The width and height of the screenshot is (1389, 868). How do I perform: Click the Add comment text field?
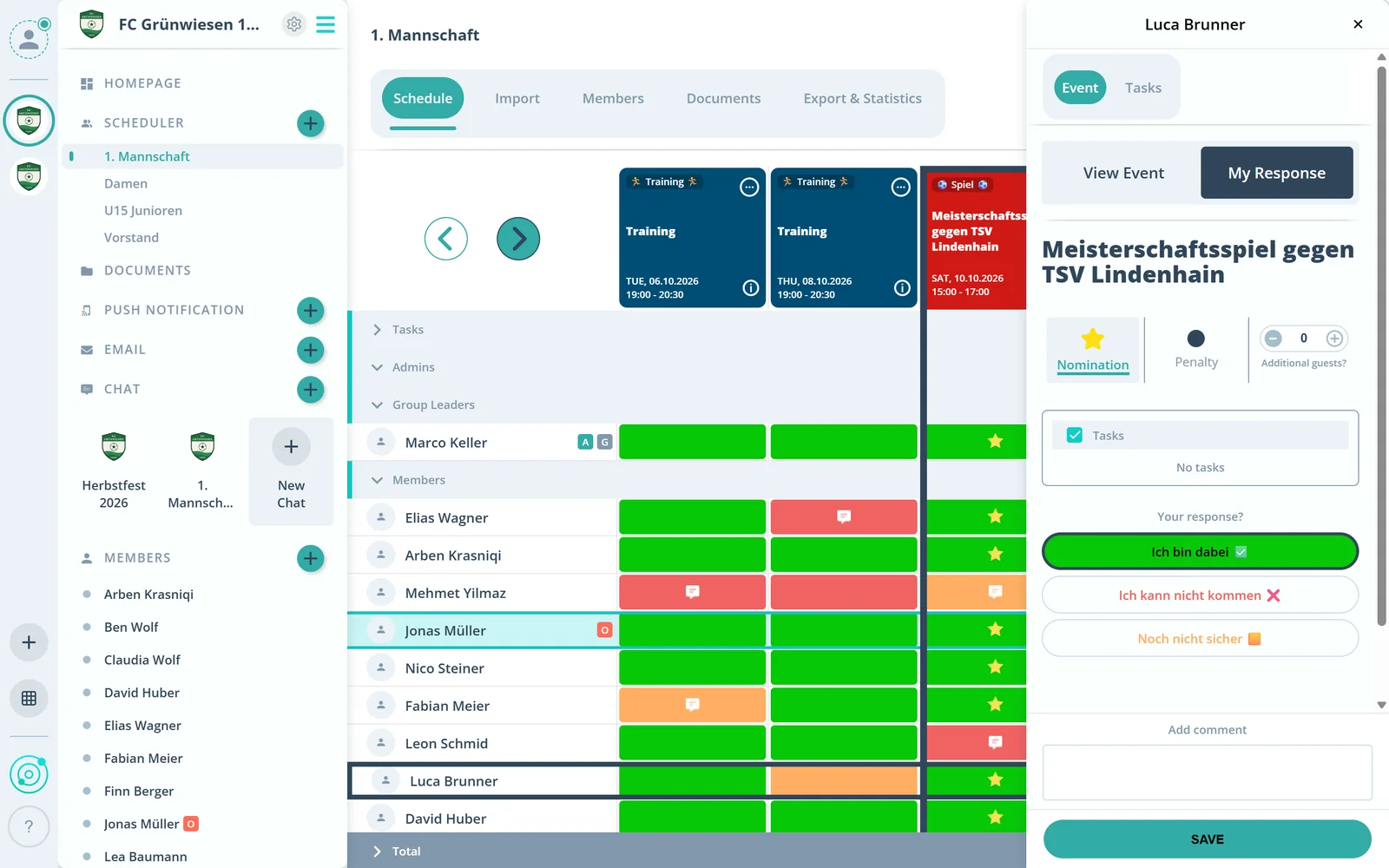point(1207,773)
